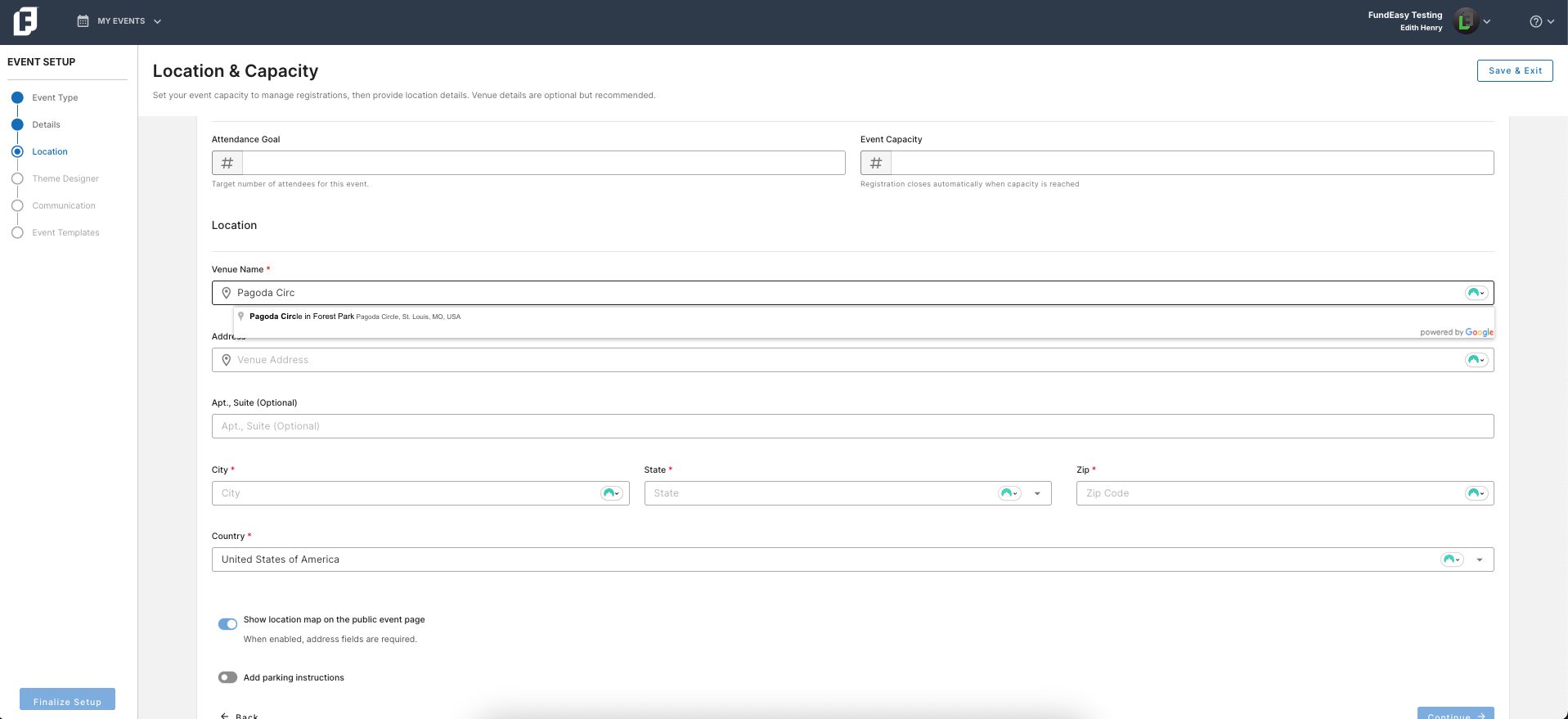The height and width of the screenshot is (719, 1568).
Task: Click the password manager icon in Venue Name
Action: [1476, 293]
